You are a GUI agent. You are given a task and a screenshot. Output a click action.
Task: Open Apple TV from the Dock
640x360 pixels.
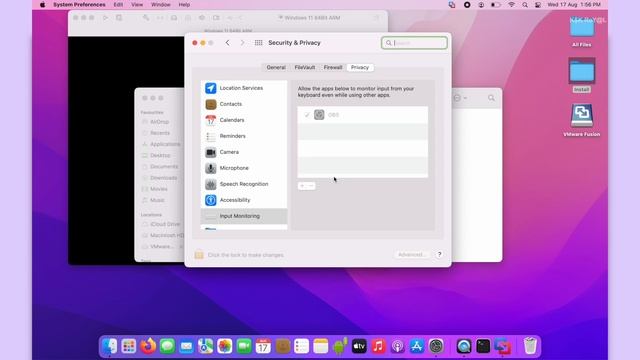point(359,346)
